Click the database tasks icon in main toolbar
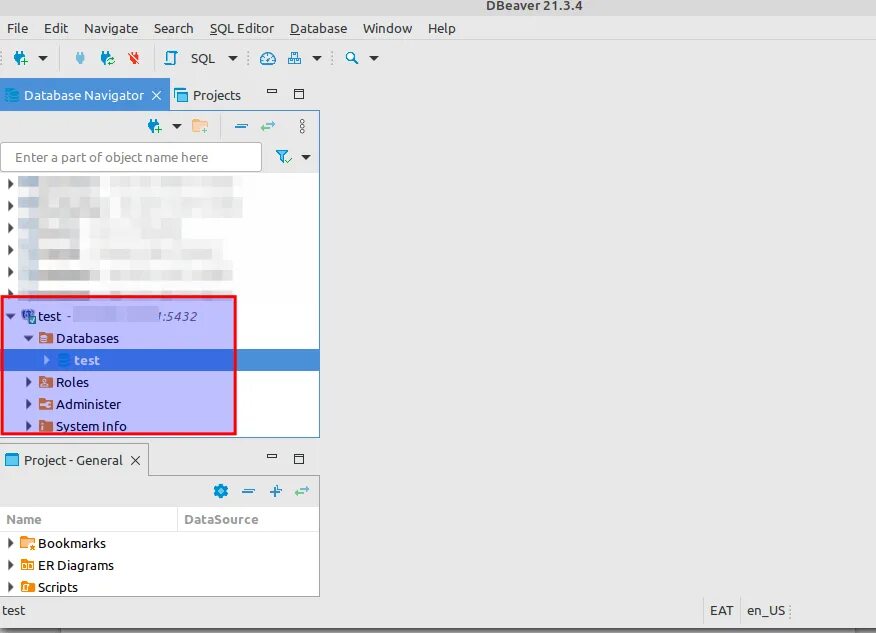The width and height of the screenshot is (876, 633). click(294, 58)
